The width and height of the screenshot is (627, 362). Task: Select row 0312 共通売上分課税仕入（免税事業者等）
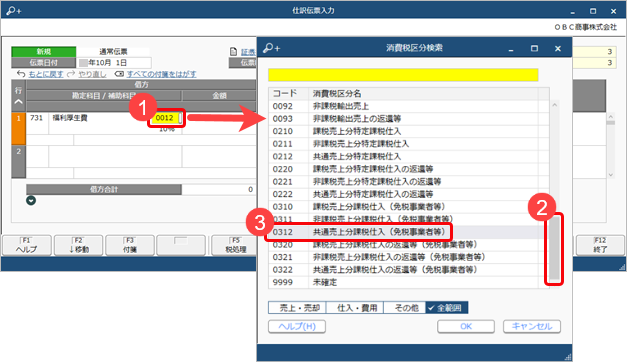(x=403, y=232)
